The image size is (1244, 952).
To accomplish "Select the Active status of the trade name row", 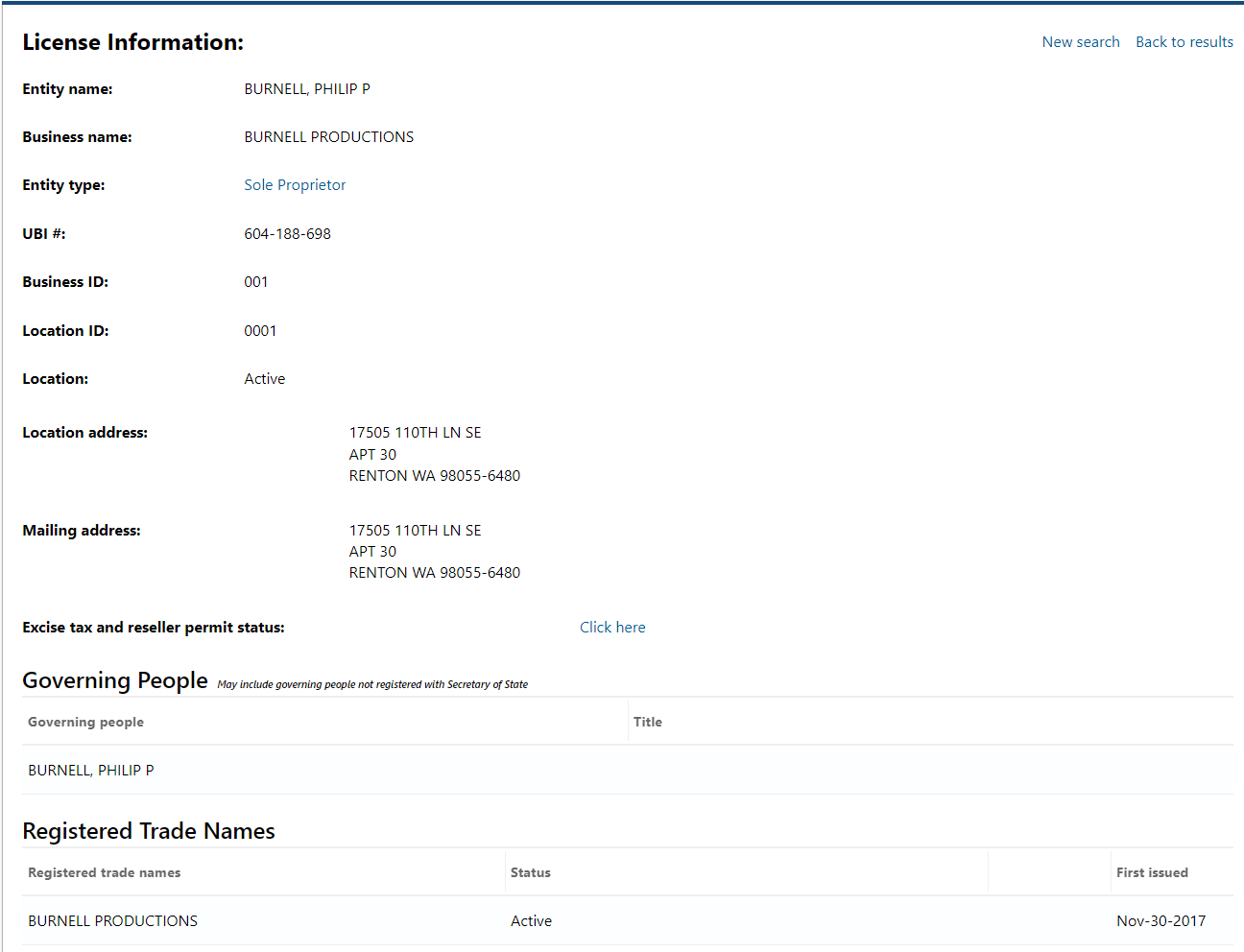I will (531, 921).
